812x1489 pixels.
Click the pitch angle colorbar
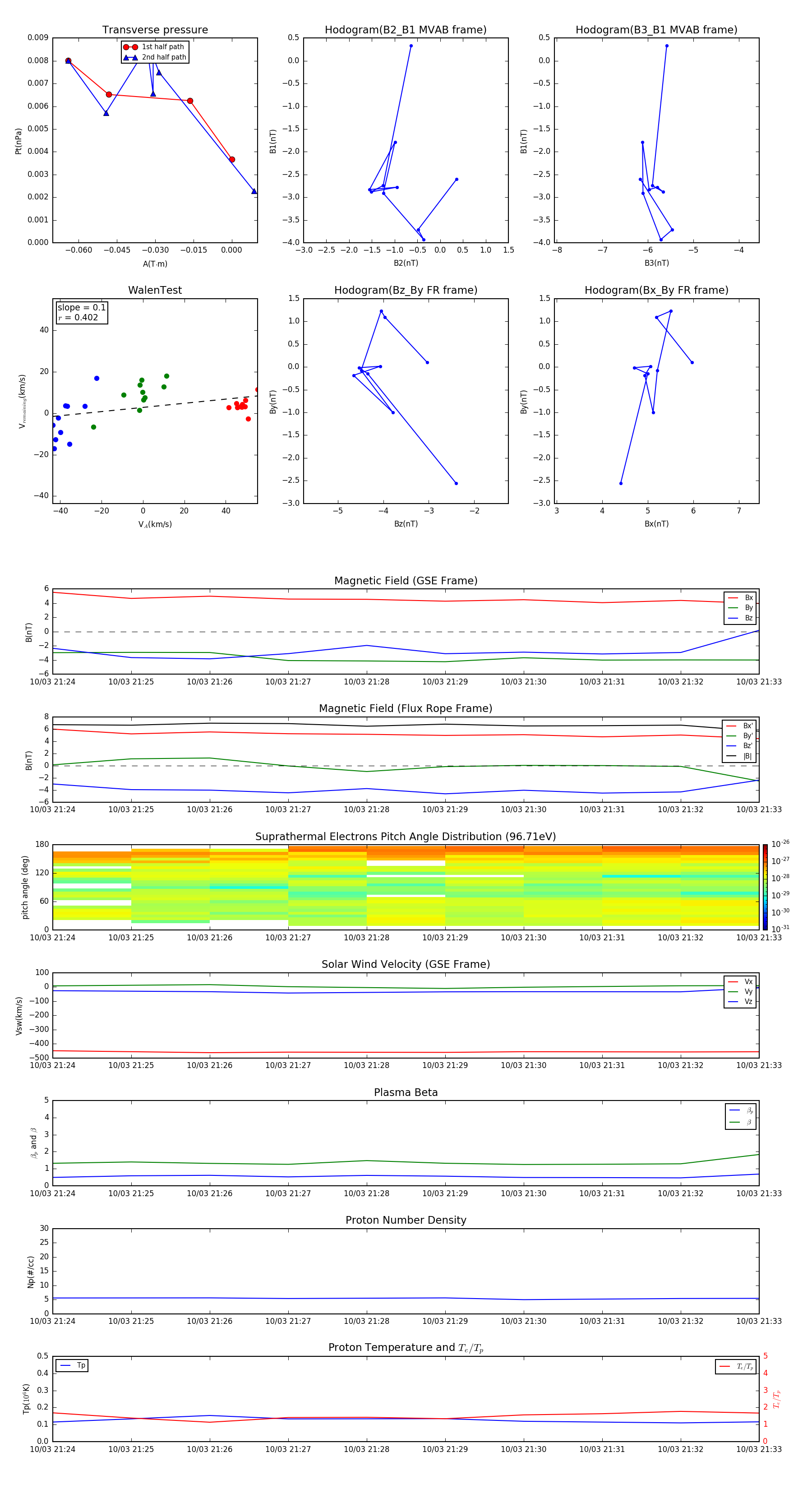(765, 887)
